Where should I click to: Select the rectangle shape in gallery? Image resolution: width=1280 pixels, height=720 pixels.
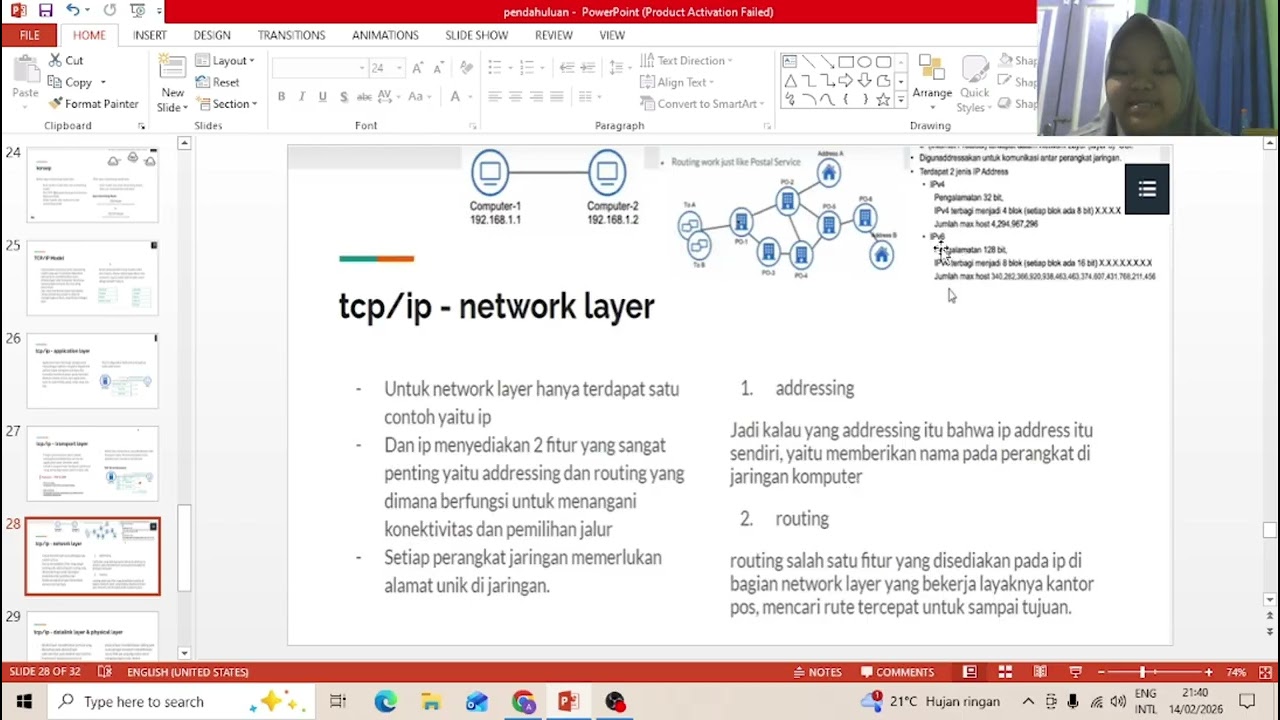tap(846, 62)
